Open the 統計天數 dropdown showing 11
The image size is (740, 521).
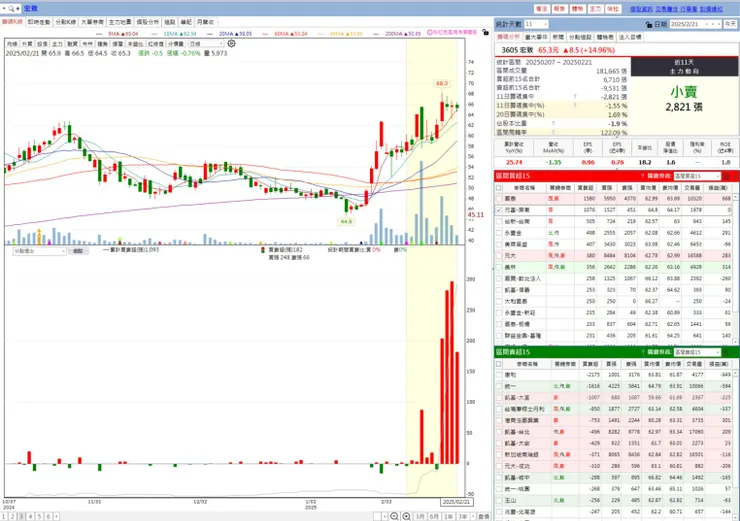point(536,24)
